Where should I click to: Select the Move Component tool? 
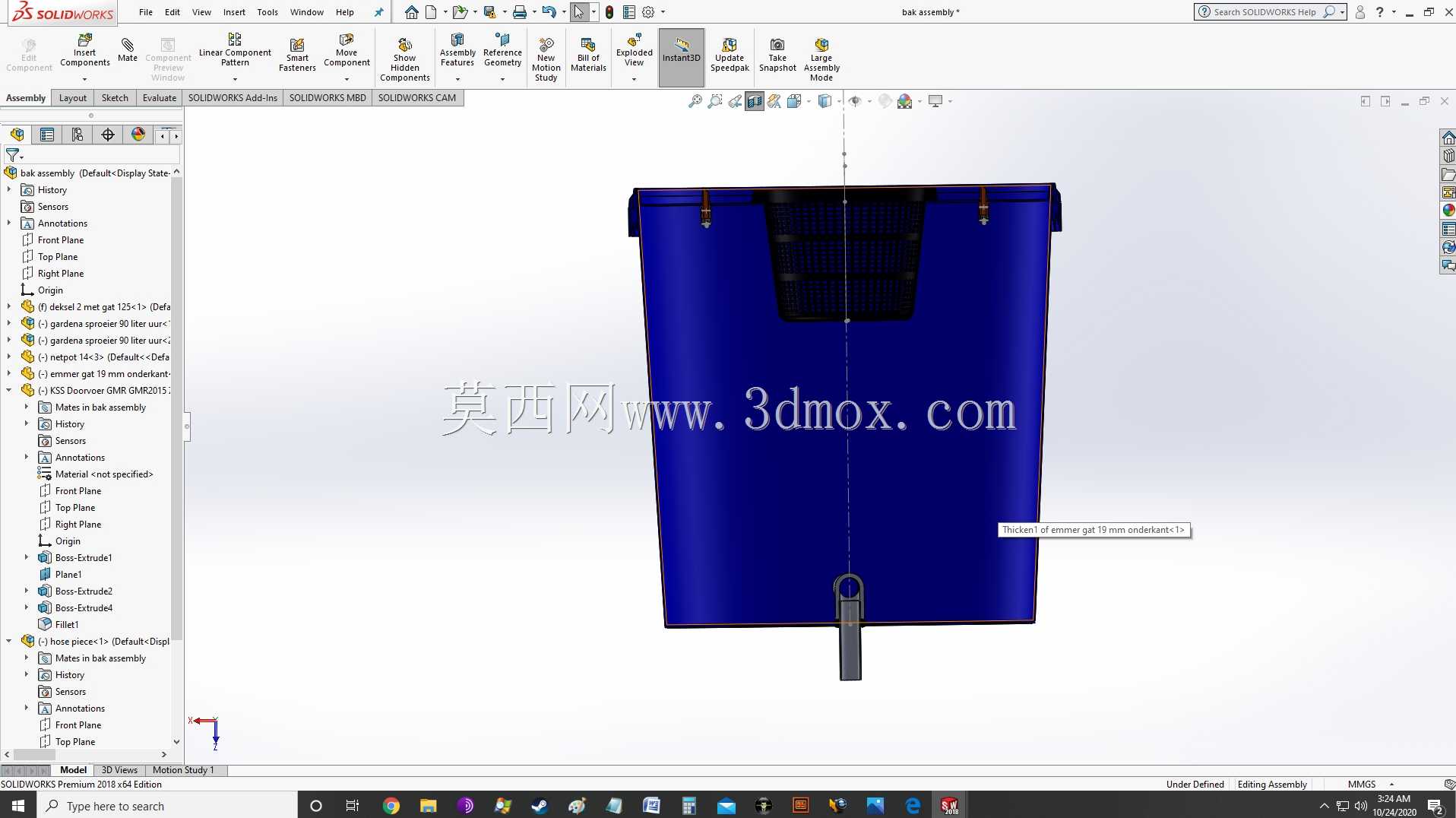347,49
